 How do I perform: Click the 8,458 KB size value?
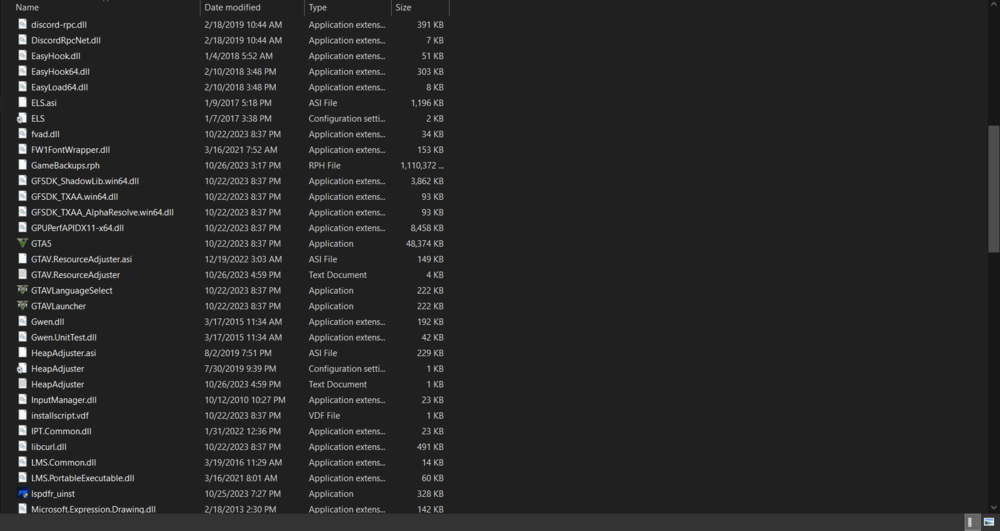(427, 228)
